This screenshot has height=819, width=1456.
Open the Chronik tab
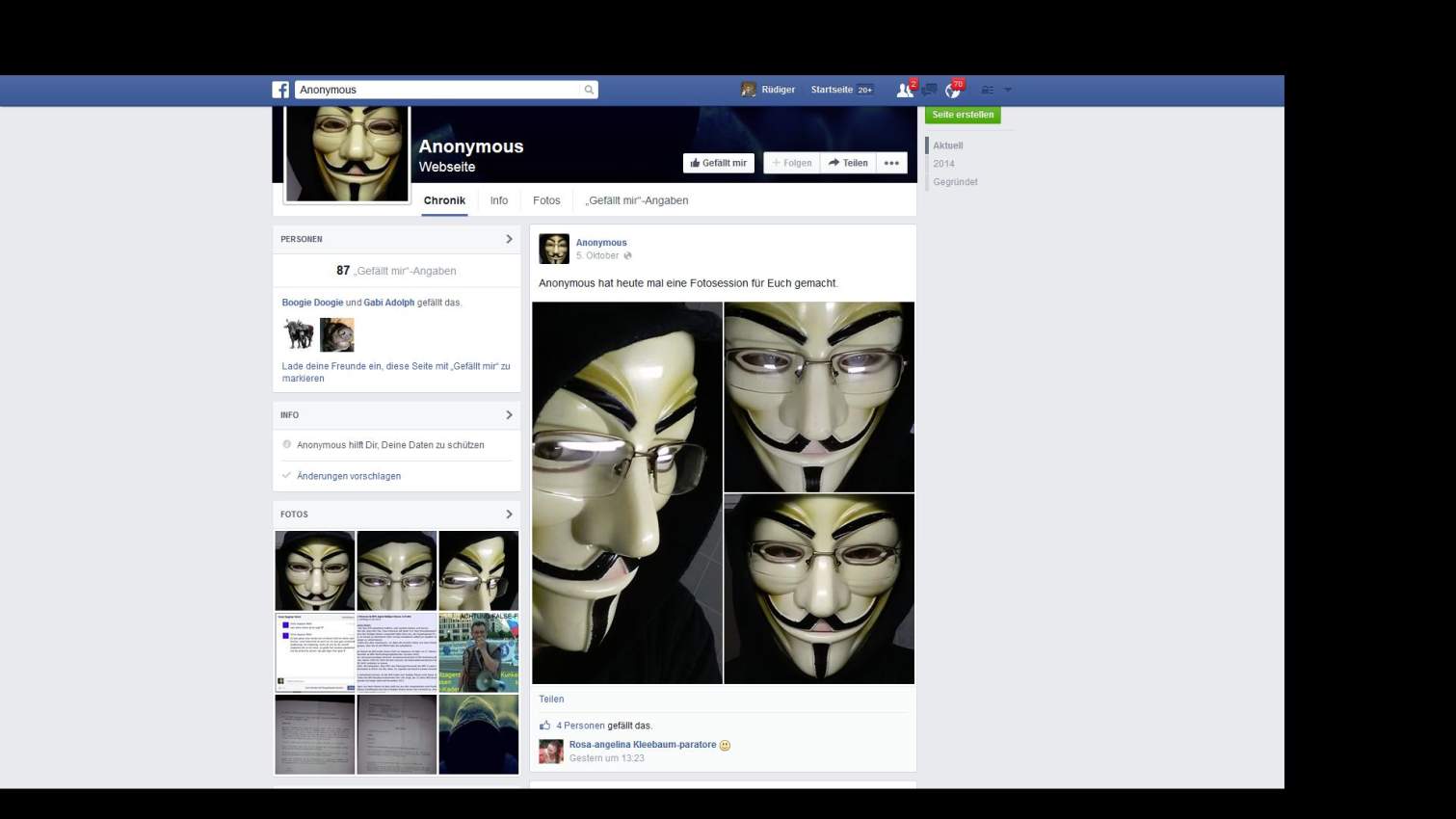coord(444,200)
